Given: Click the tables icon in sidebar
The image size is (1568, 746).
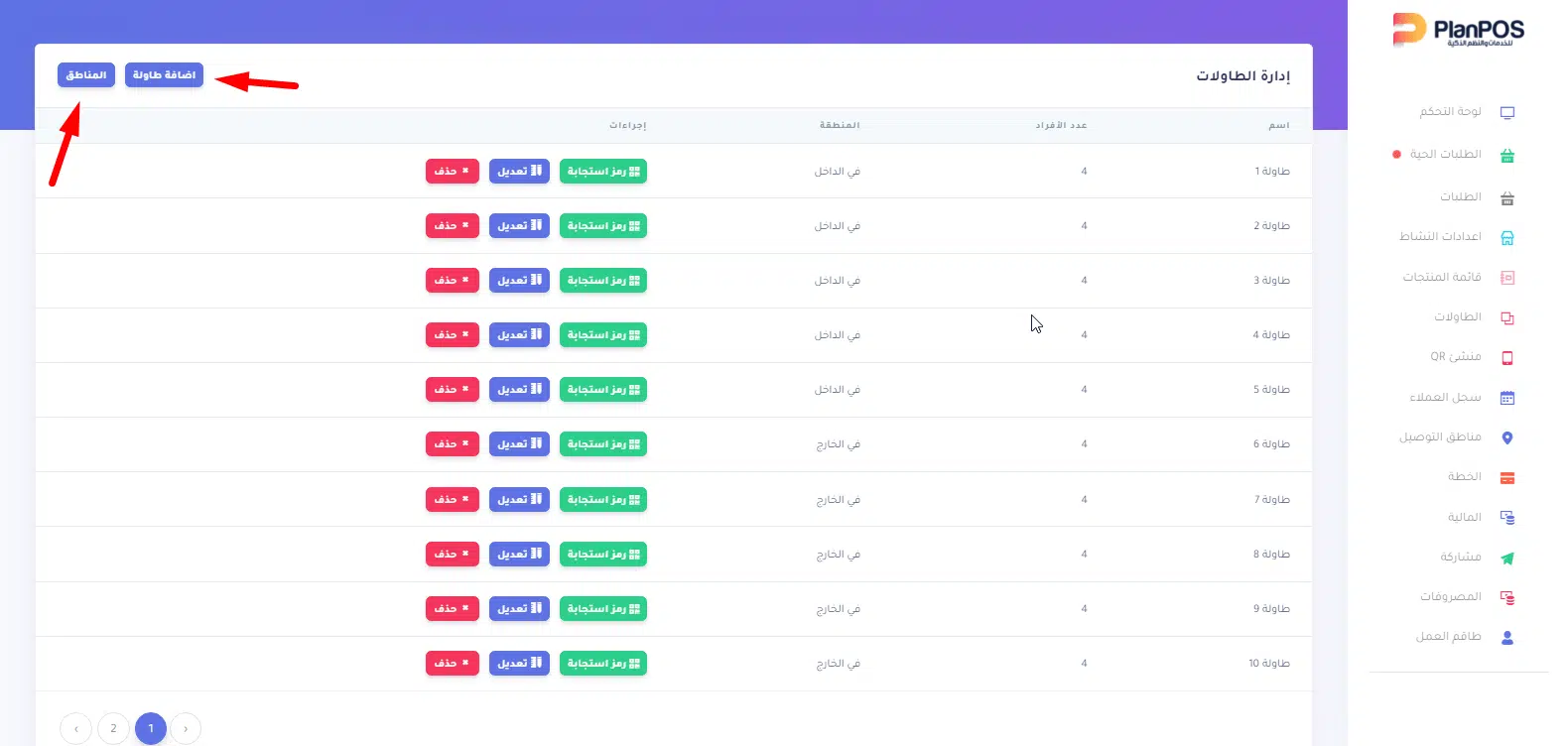Looking at the screenshot, I should click(1507, 318).
